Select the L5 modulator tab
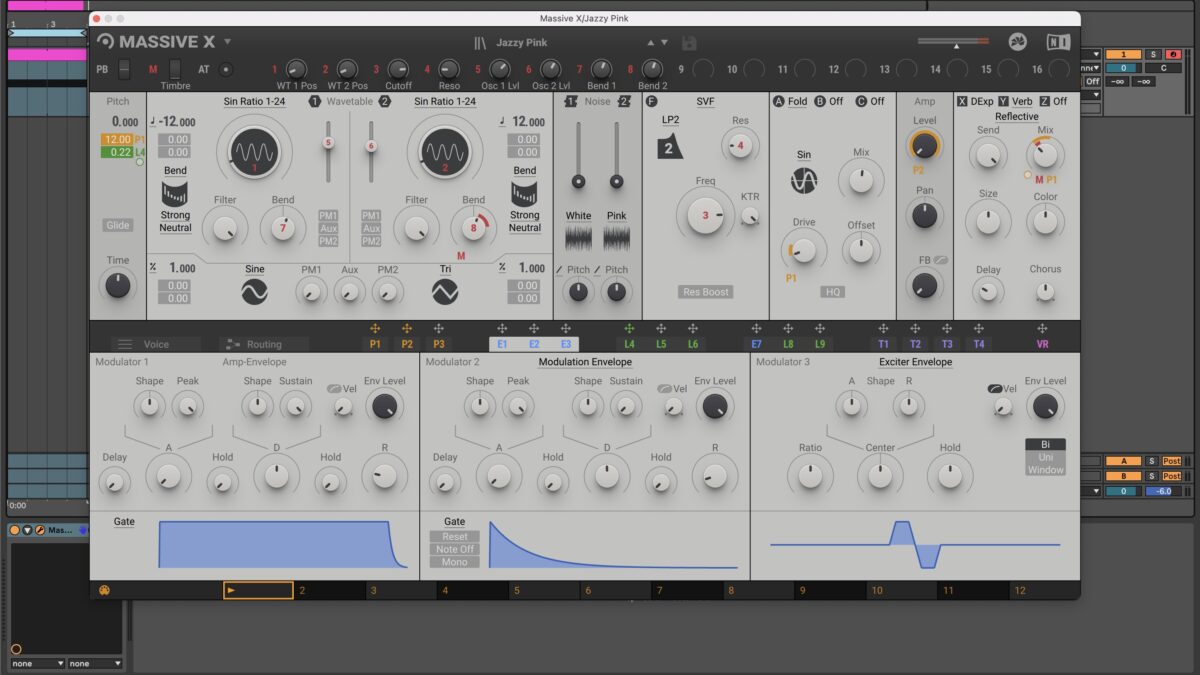 click(x=661, y=344)
